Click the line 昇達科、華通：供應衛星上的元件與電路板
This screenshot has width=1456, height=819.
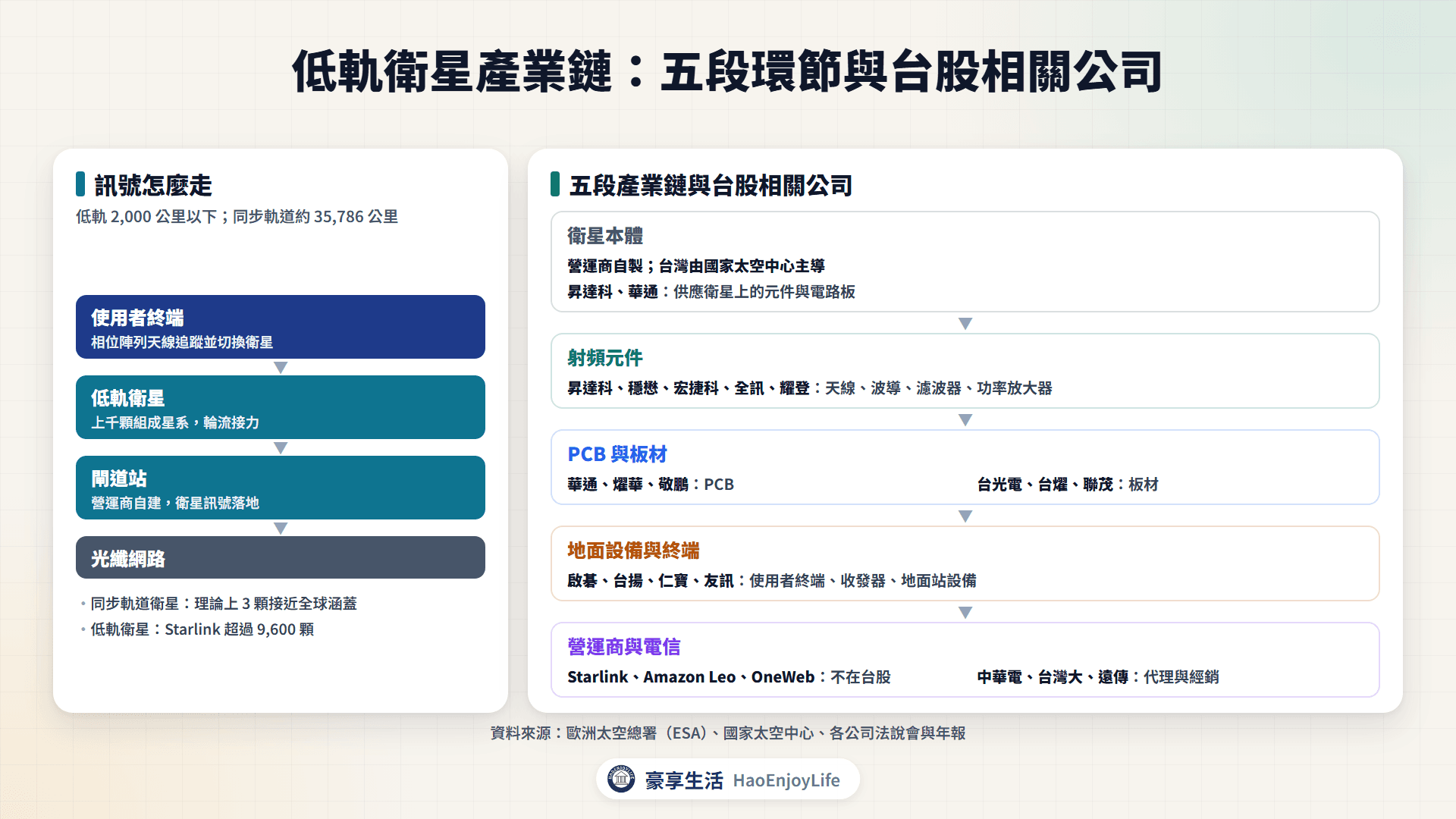pyautogui.click(x=711, y=292)
